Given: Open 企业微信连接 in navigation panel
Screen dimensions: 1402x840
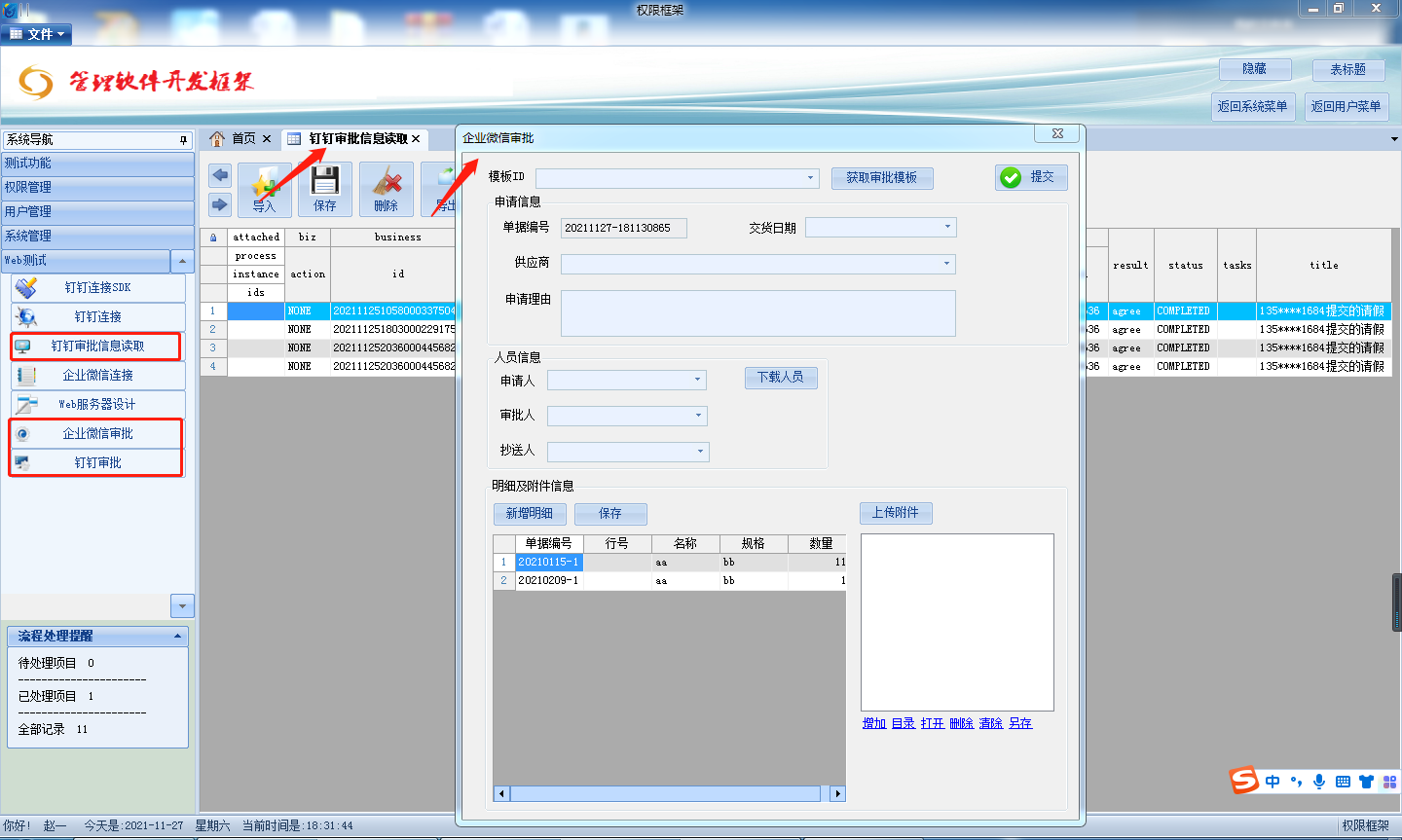Looking at the screenshot, I should [97, 376].
